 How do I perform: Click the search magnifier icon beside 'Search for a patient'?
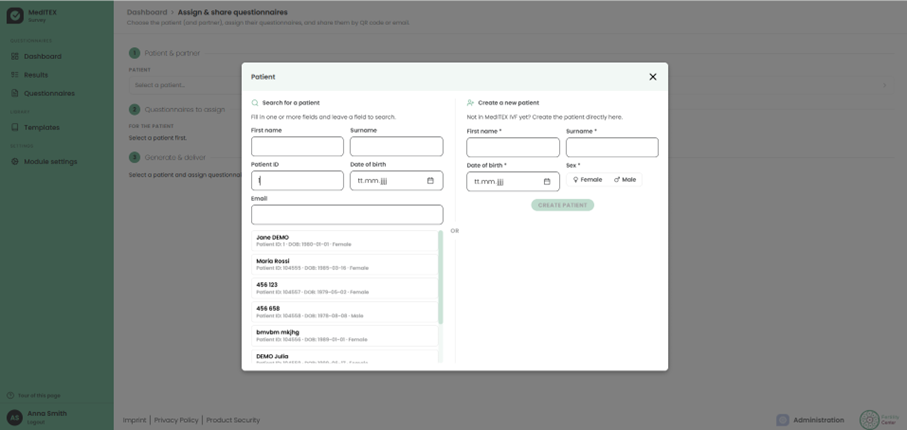pos(255,103)
